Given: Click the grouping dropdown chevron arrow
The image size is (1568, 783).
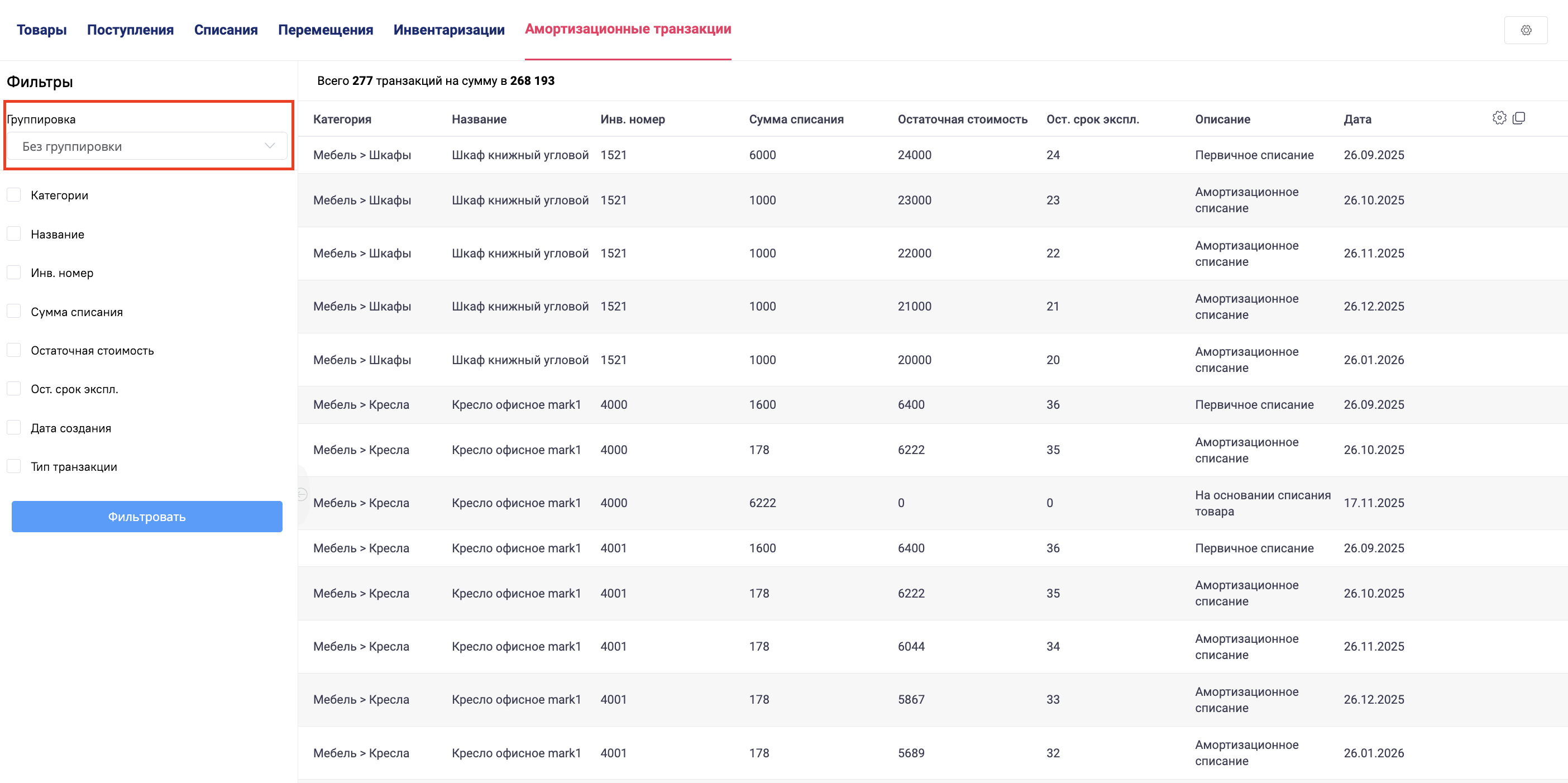Looking at the screenshot, I should click(x=270, y=146).
